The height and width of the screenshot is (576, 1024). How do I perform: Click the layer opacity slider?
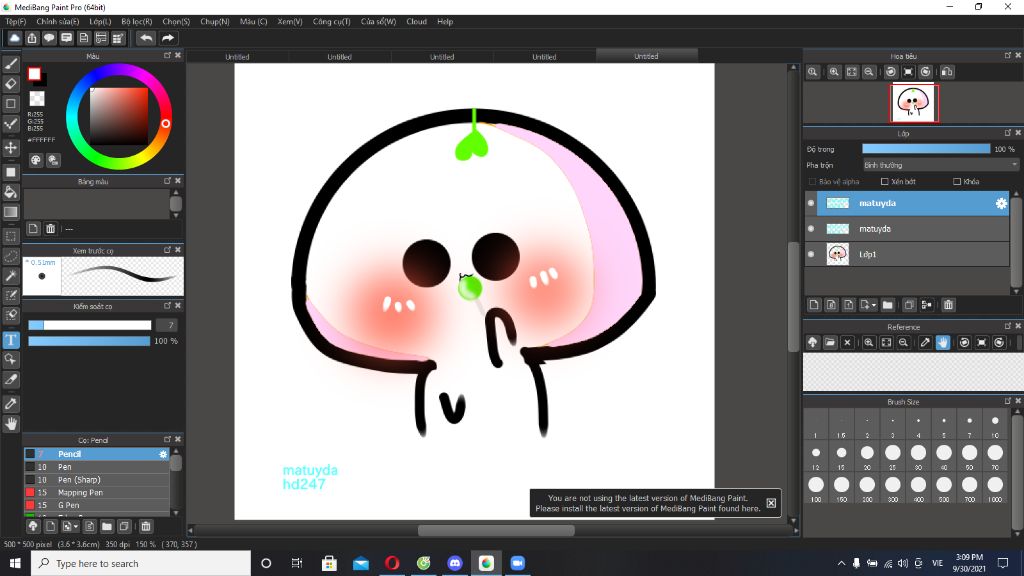point(925,149)
